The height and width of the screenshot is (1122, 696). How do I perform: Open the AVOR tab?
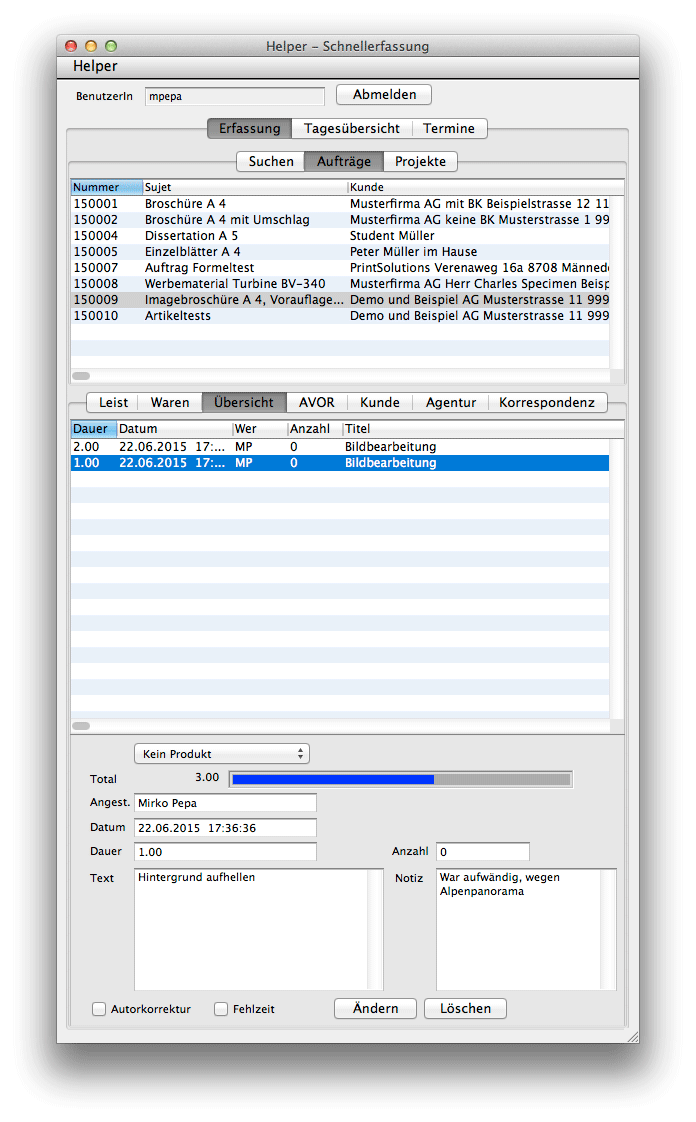coord(316,403)
